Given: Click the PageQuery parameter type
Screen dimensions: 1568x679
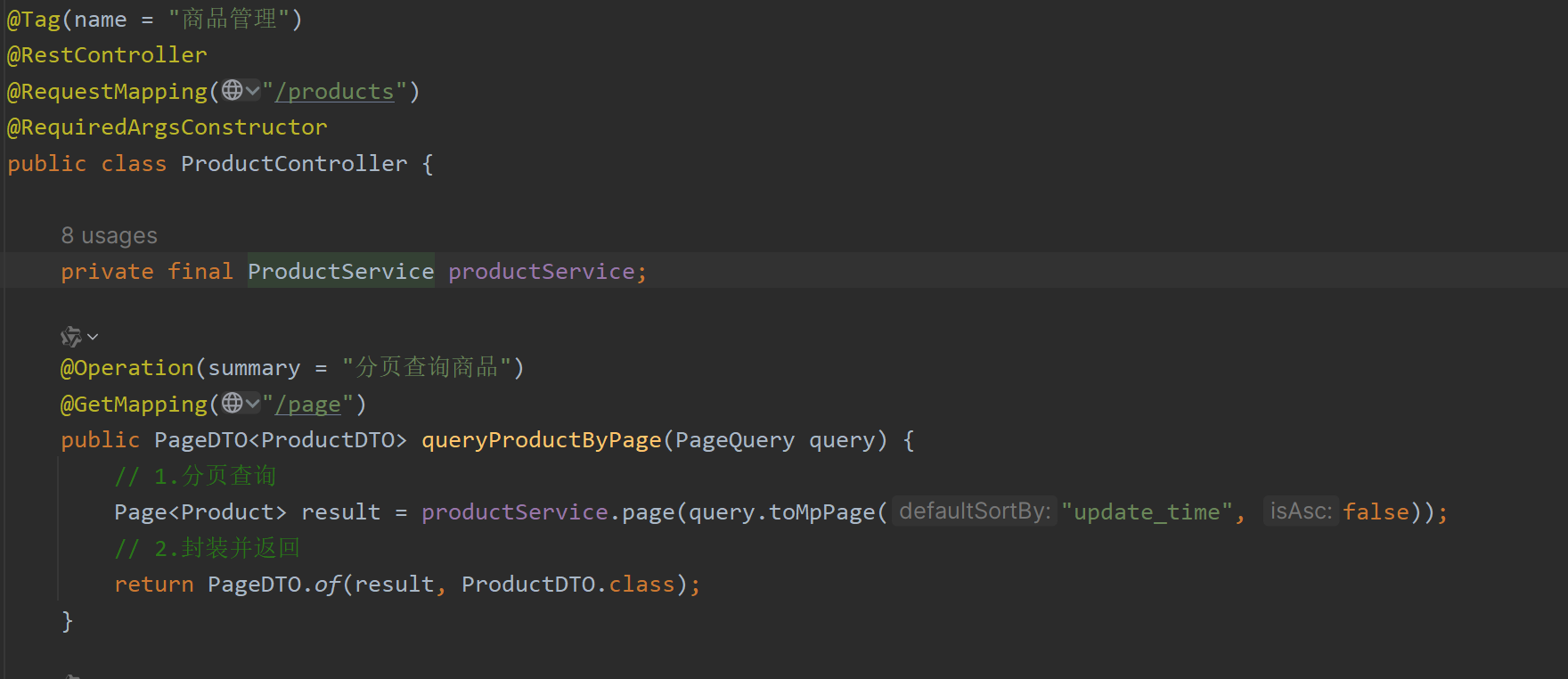Looking at the screenshot, I should pos(734,440).
